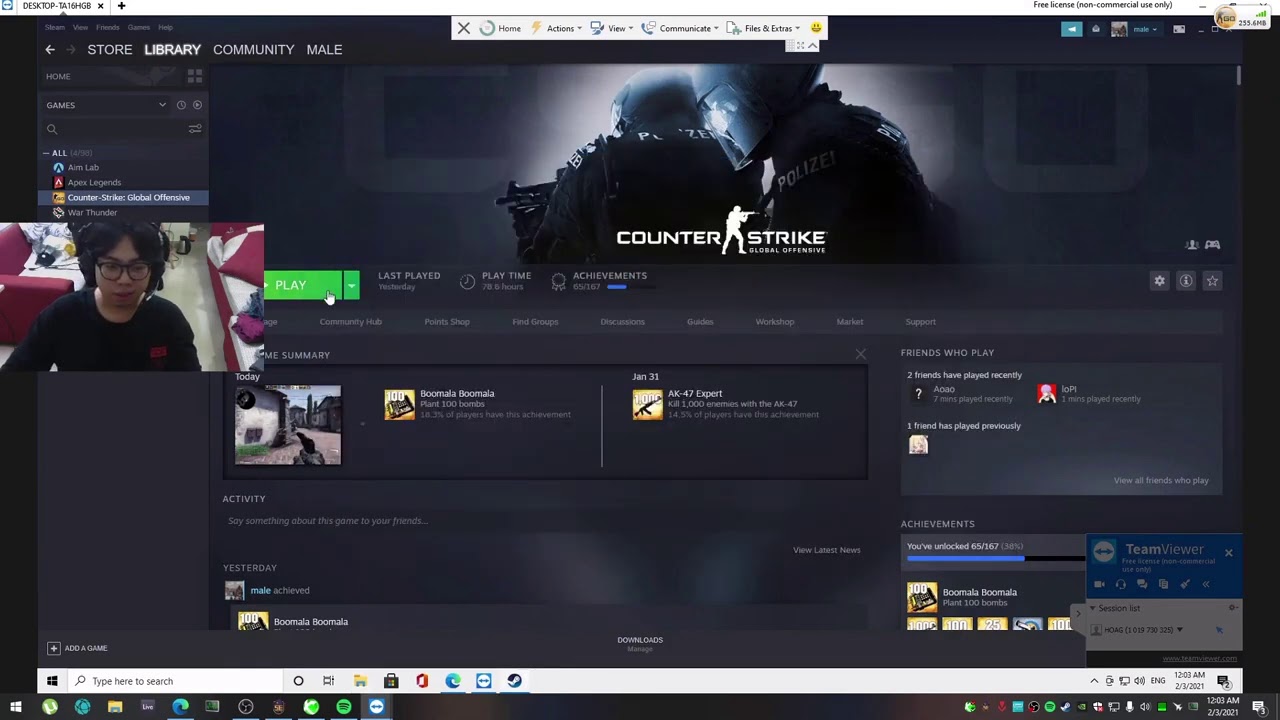The image size is (1280, 720).
Task: Open the STORE tab
Action: coord(110,50)
